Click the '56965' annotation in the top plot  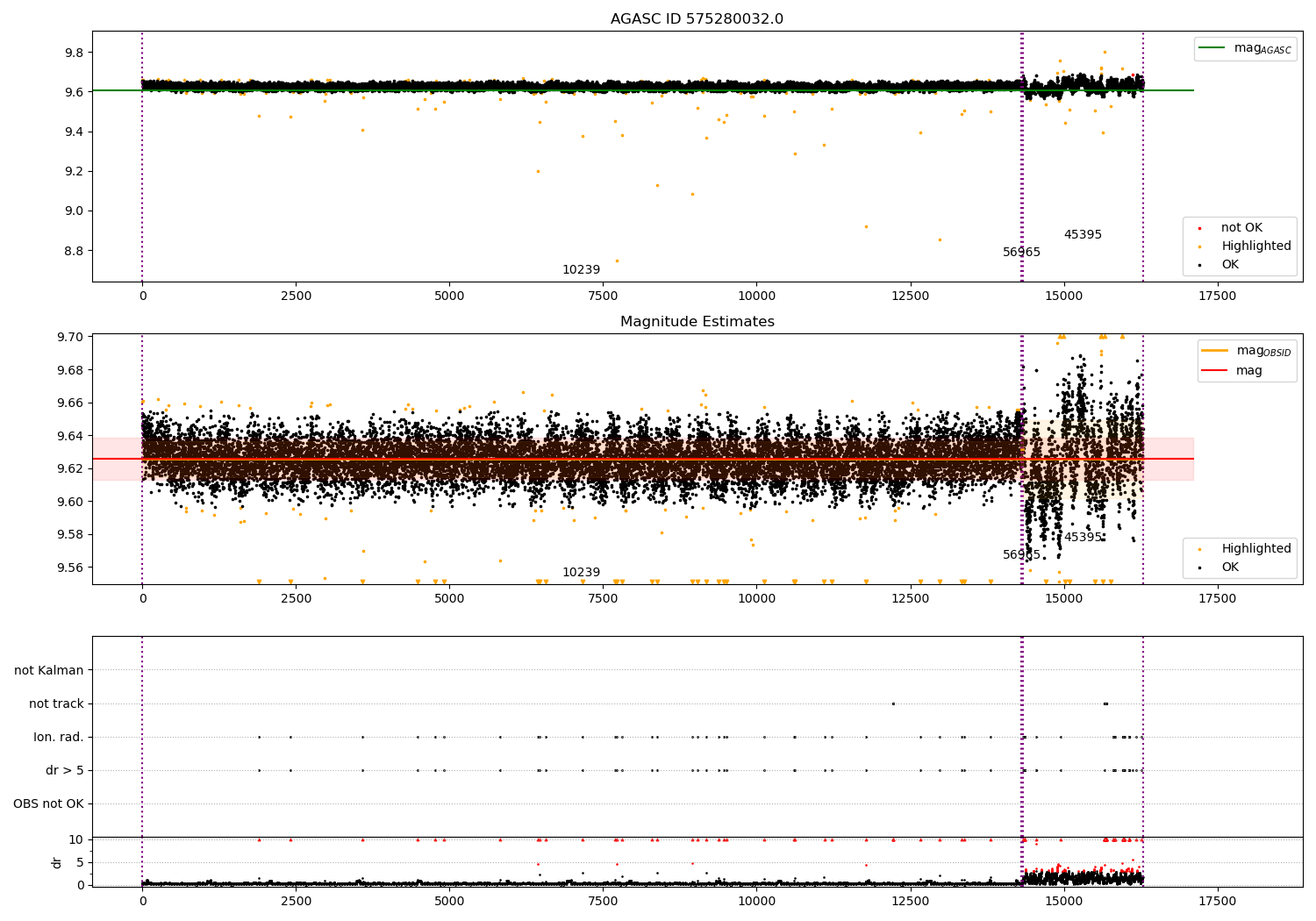tap(1021, 253)
